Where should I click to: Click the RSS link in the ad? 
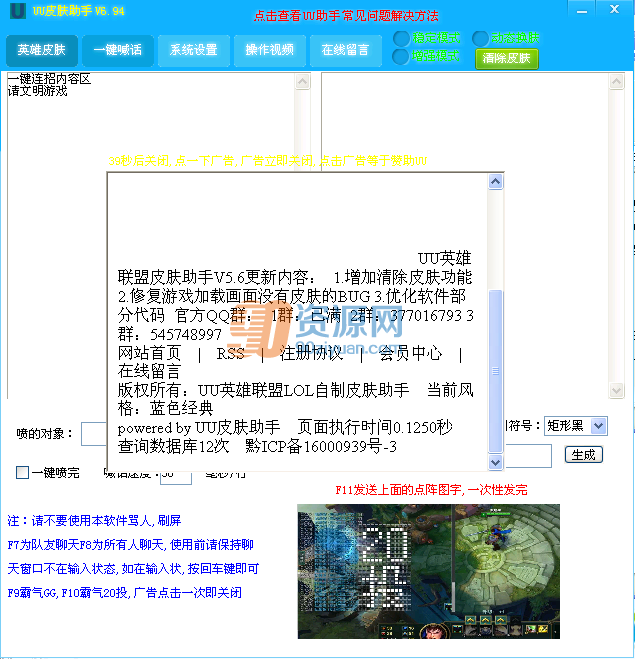[x=230, y=354]
